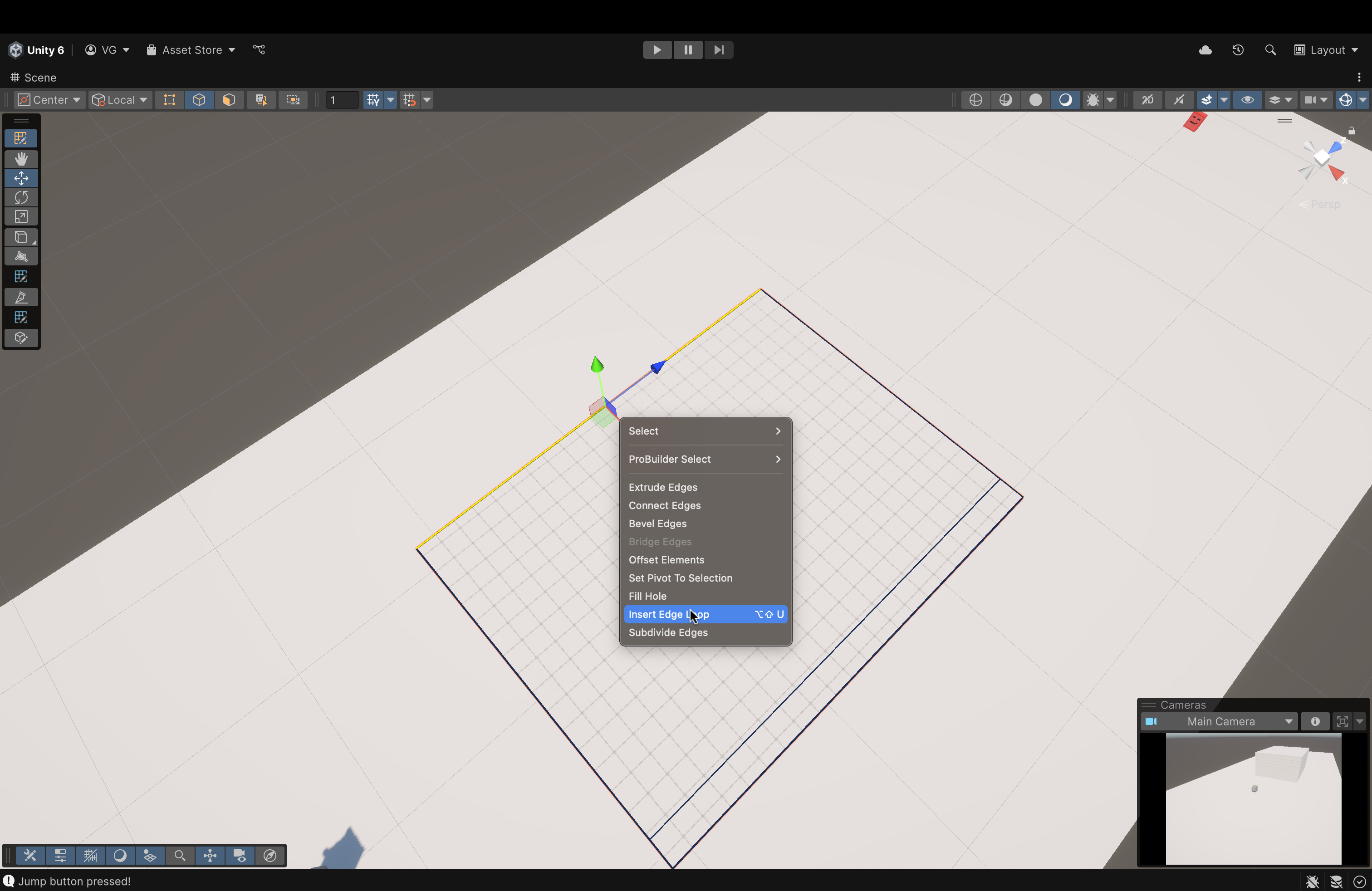The height and width of the screenshot is (891, 1372).
Task: Open the VG account dropdown
Action: [x=107, y=50]
